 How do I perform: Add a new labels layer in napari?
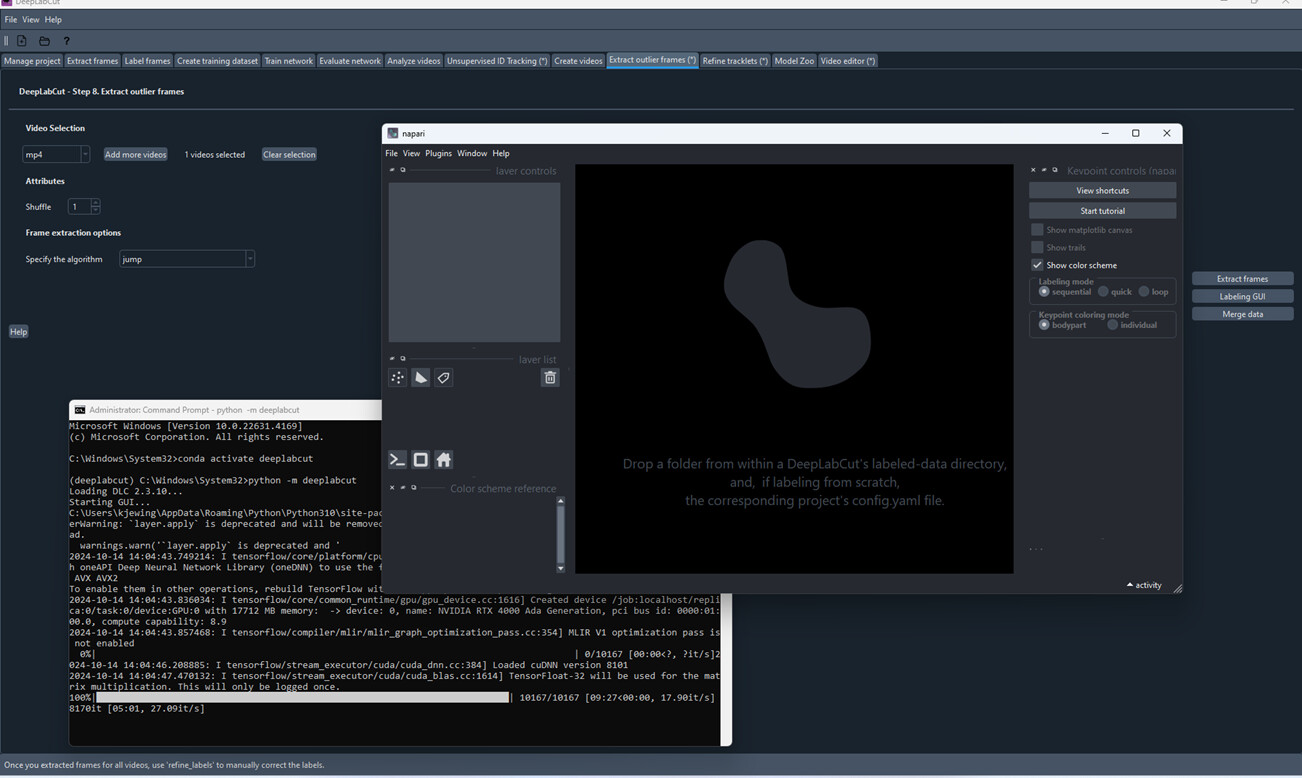[443, 377]
